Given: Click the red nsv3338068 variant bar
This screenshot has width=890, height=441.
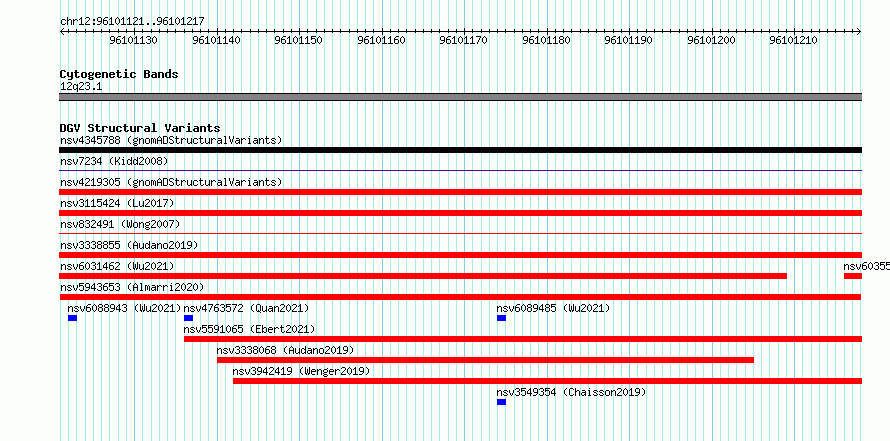Looking at the screenshot, I should [x=485, y=360].
